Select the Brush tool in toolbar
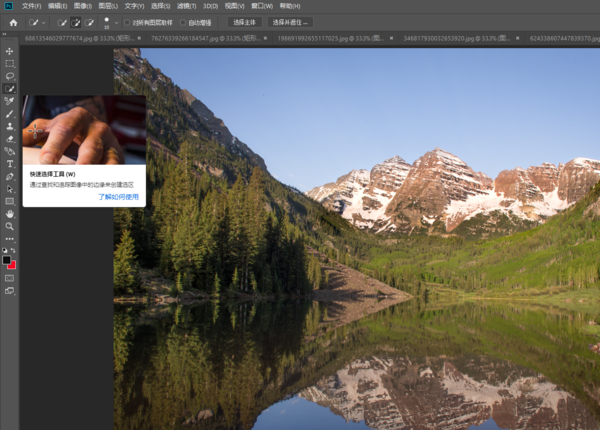The width and height of the screenshot is (600, 430). coord(9,114)
